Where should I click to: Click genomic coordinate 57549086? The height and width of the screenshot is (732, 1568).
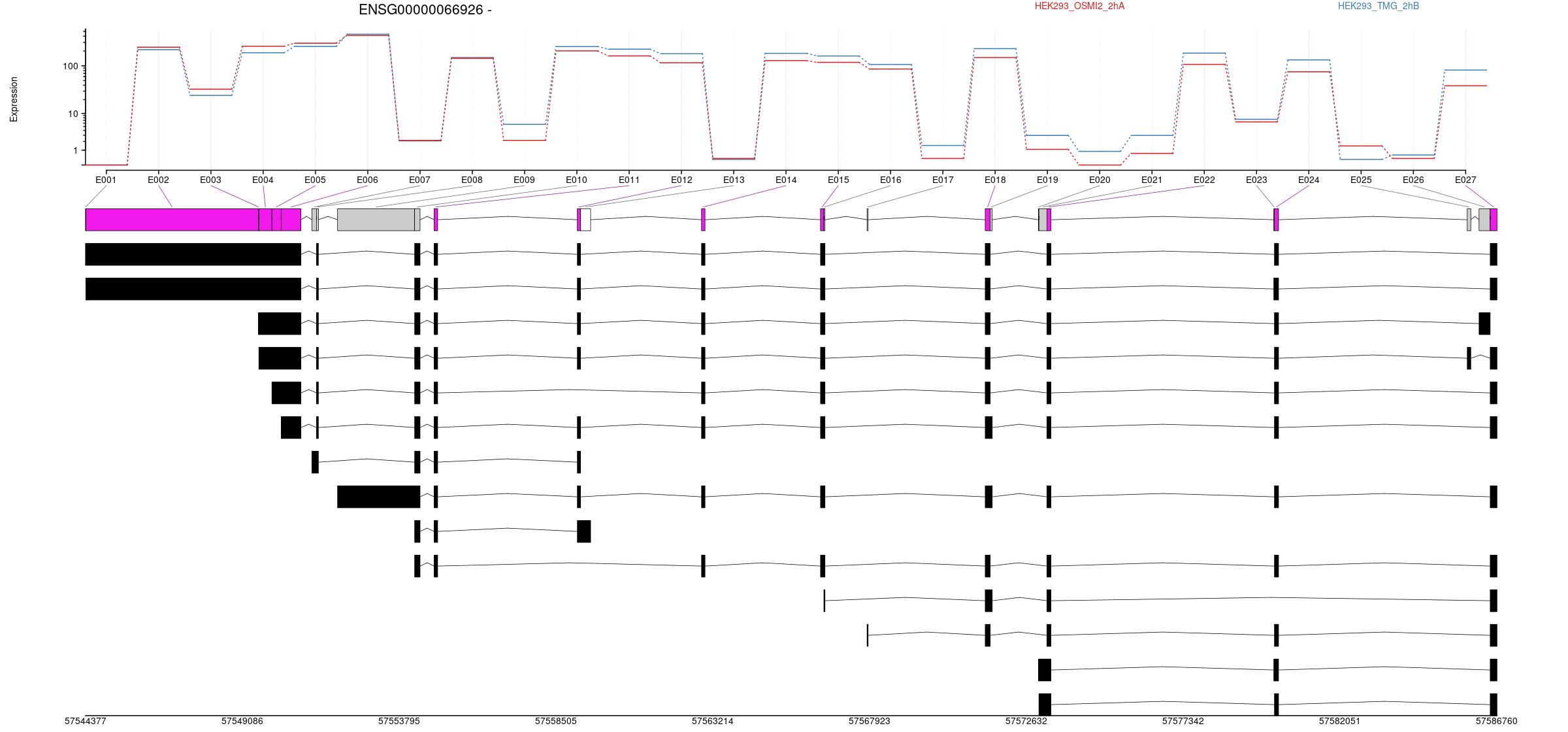242,722
